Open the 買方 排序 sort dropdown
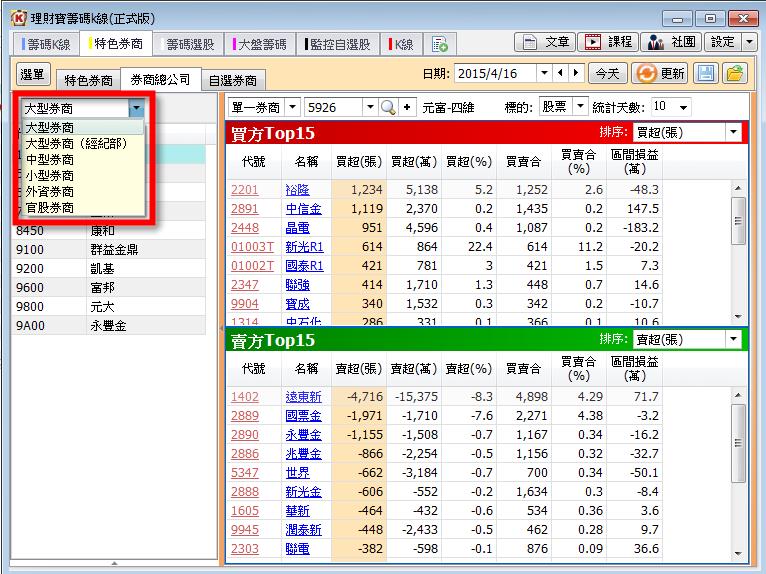The height and width of the screenshot is (574, 766). click(x=734, y=132)
